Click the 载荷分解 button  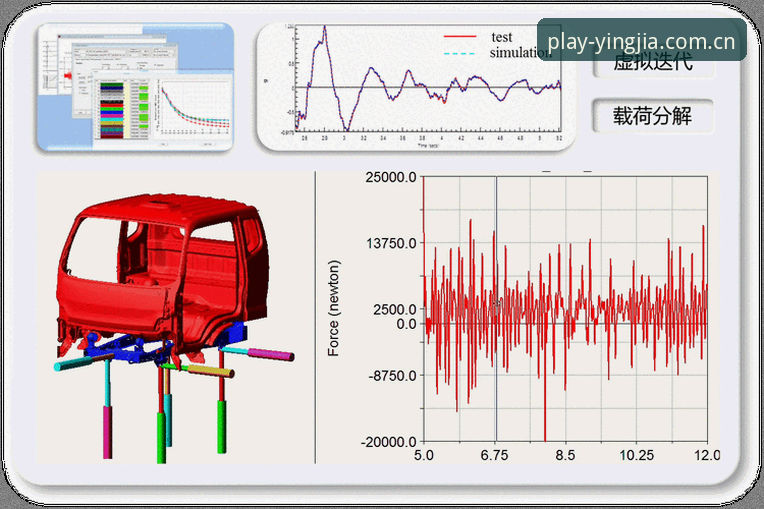coord(653,115)
